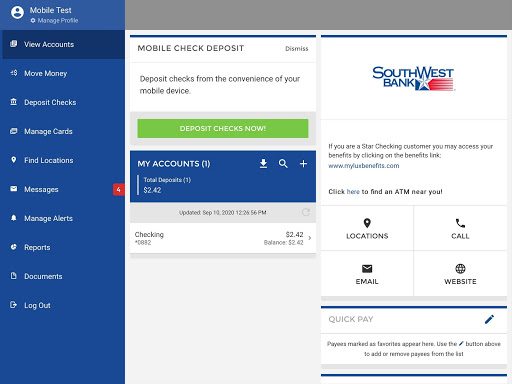This screenshot has height=384, width=512.
Task: Click the Messages envelope icon in the sidebar
Action: click(14, 189)
